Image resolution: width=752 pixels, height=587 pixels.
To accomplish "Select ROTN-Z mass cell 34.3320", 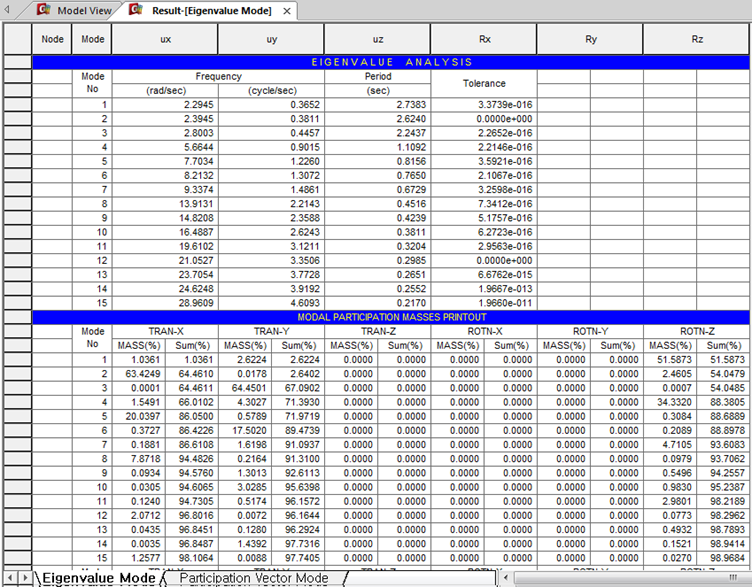I will (670, 402).
